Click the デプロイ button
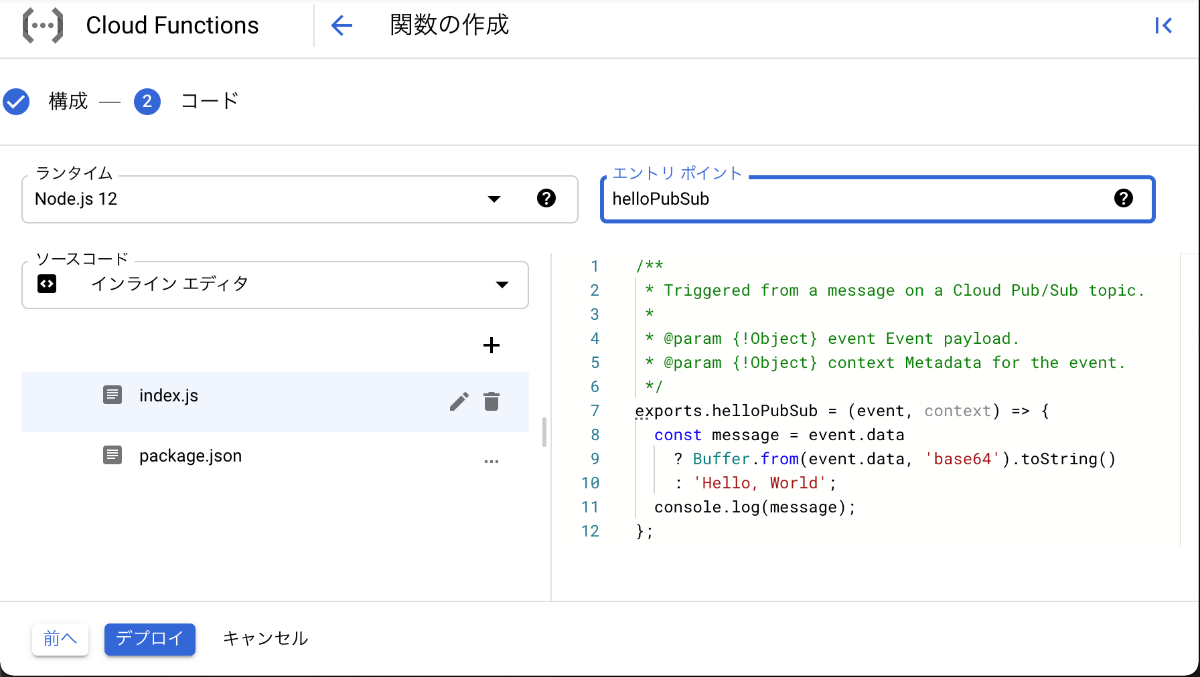 (x=150, y=639)
